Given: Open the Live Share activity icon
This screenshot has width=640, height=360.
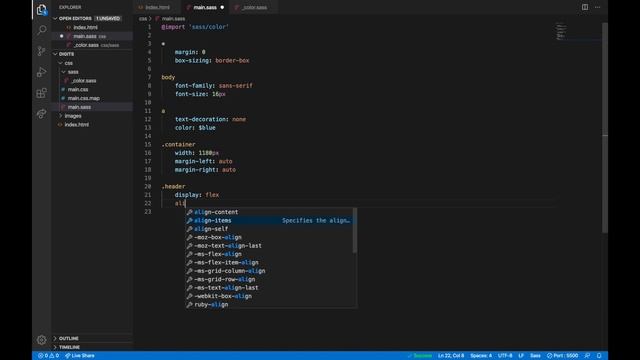Looking at the screenshot, I should [42, 113].
